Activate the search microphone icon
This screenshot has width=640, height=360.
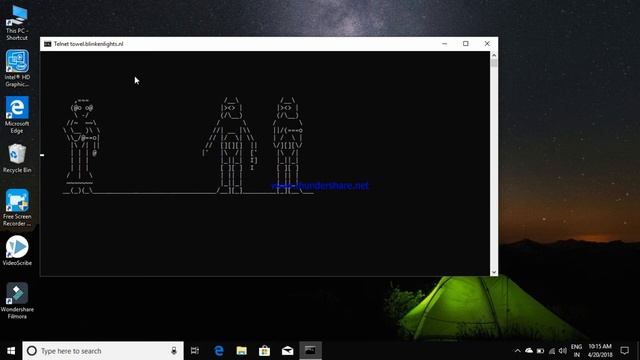(174, 351)
